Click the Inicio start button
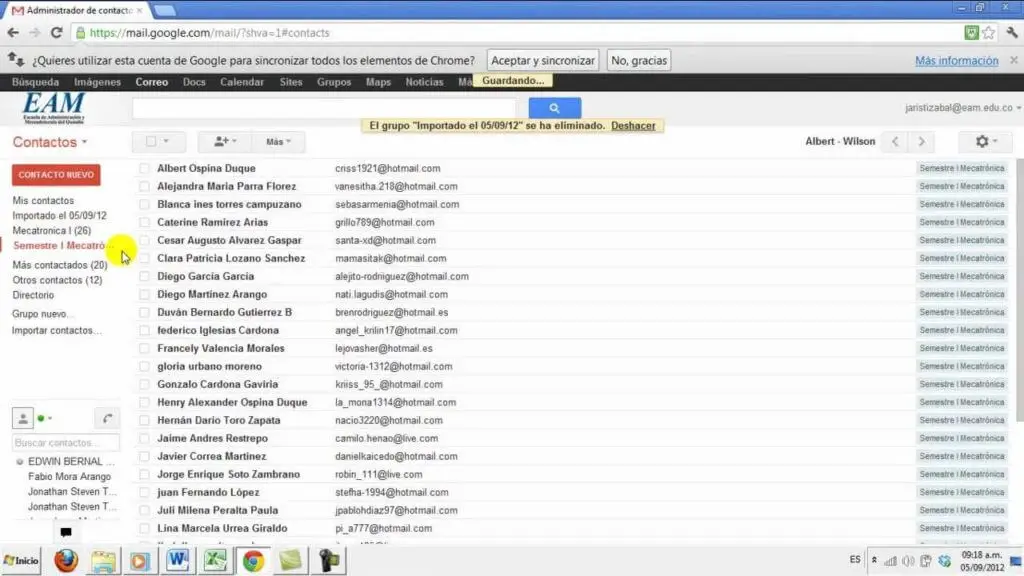Screen dimensions: 1024x576 (21, 560)
